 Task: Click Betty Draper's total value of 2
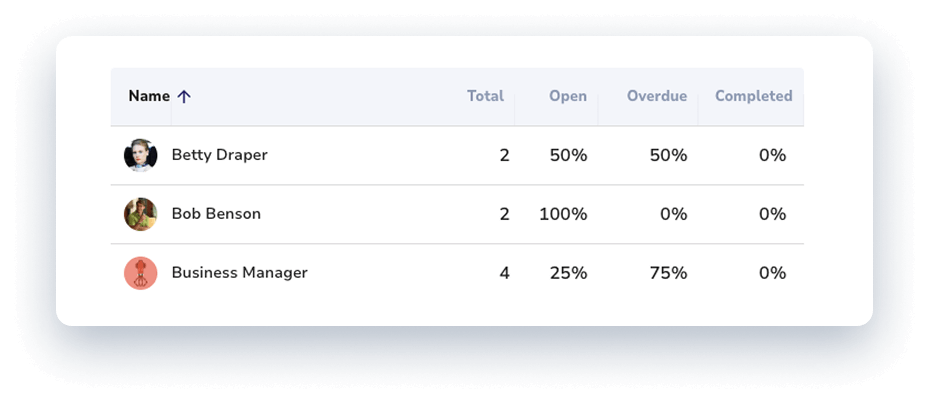tap(504, 155)
